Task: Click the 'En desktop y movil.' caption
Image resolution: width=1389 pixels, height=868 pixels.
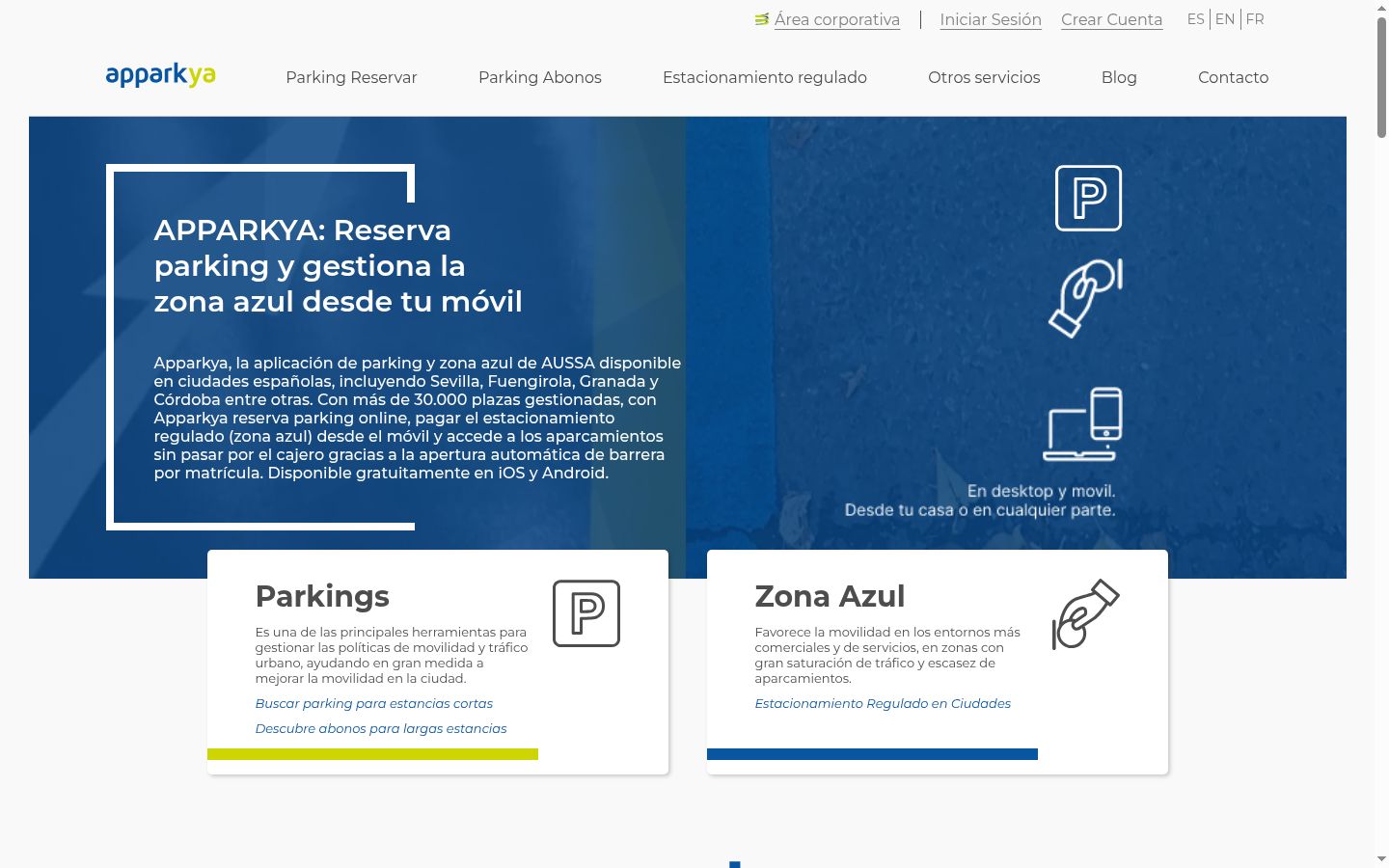Action: 1041,491
